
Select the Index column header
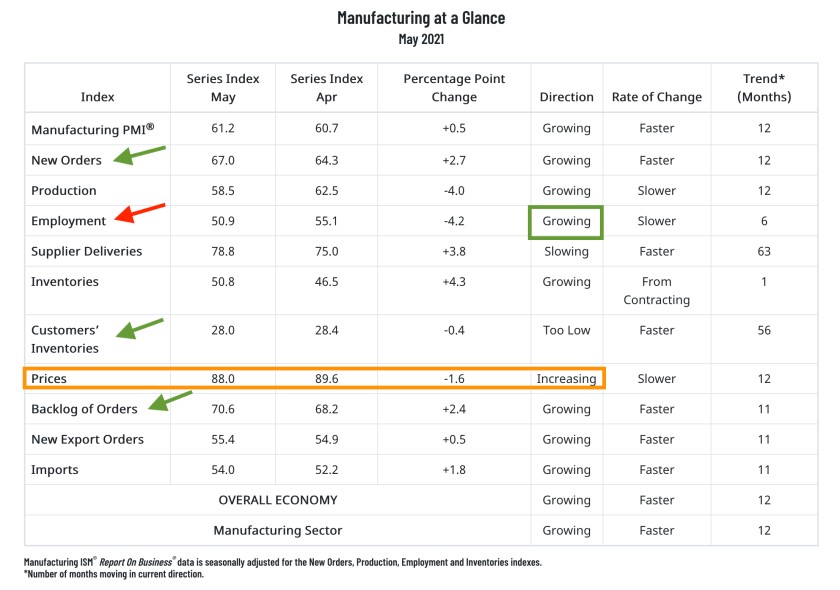point(97,97)
